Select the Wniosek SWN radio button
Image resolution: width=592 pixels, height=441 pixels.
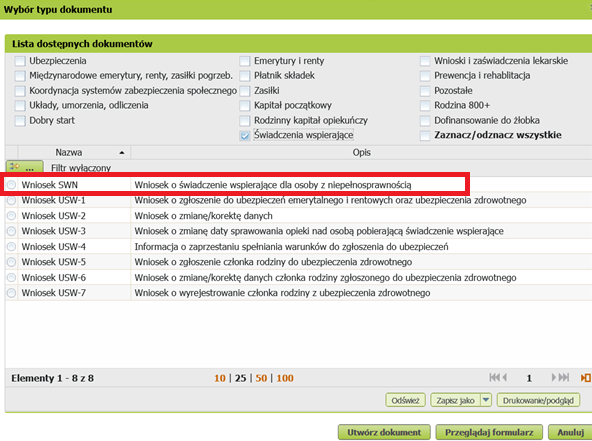point(11,185)
